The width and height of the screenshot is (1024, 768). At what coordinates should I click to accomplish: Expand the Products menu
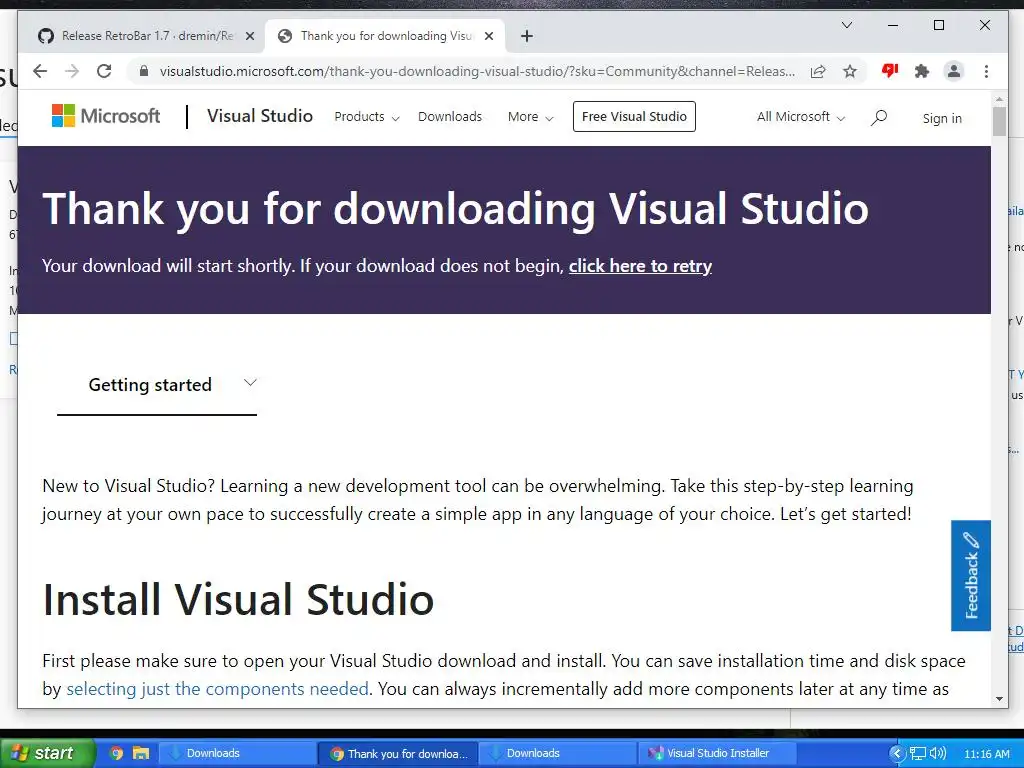tap(366, 117)
